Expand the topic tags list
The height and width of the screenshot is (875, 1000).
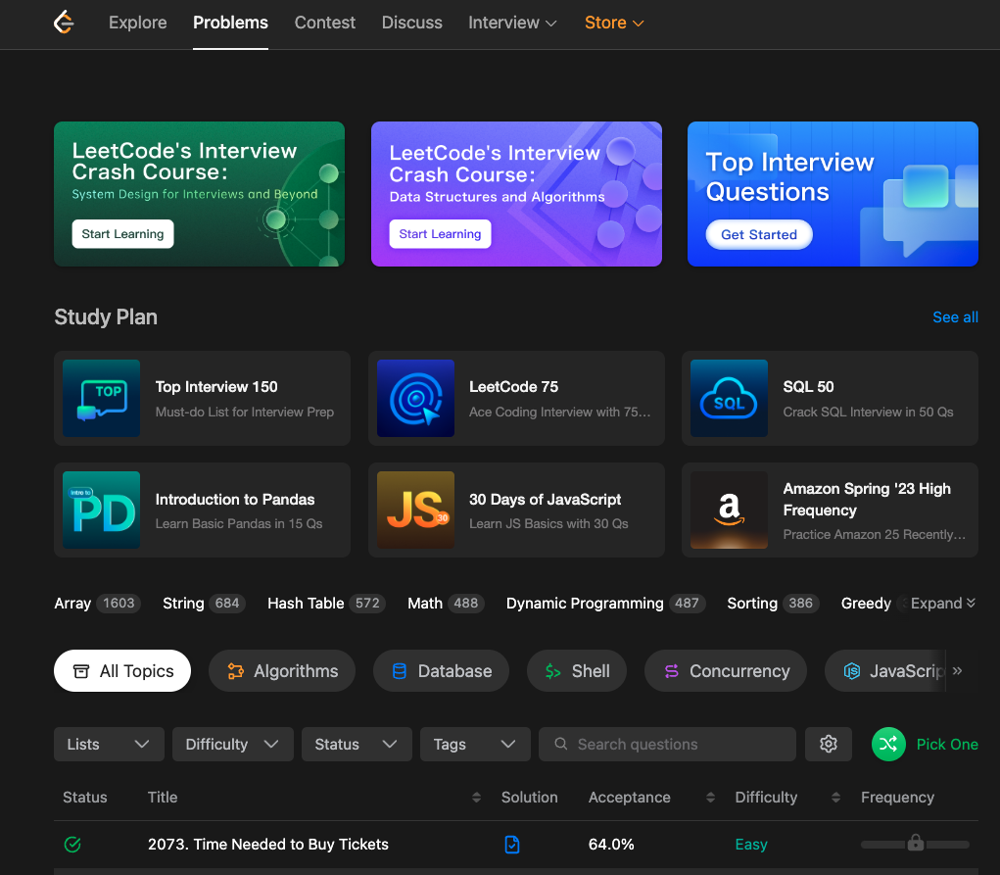tap(942, 603)
